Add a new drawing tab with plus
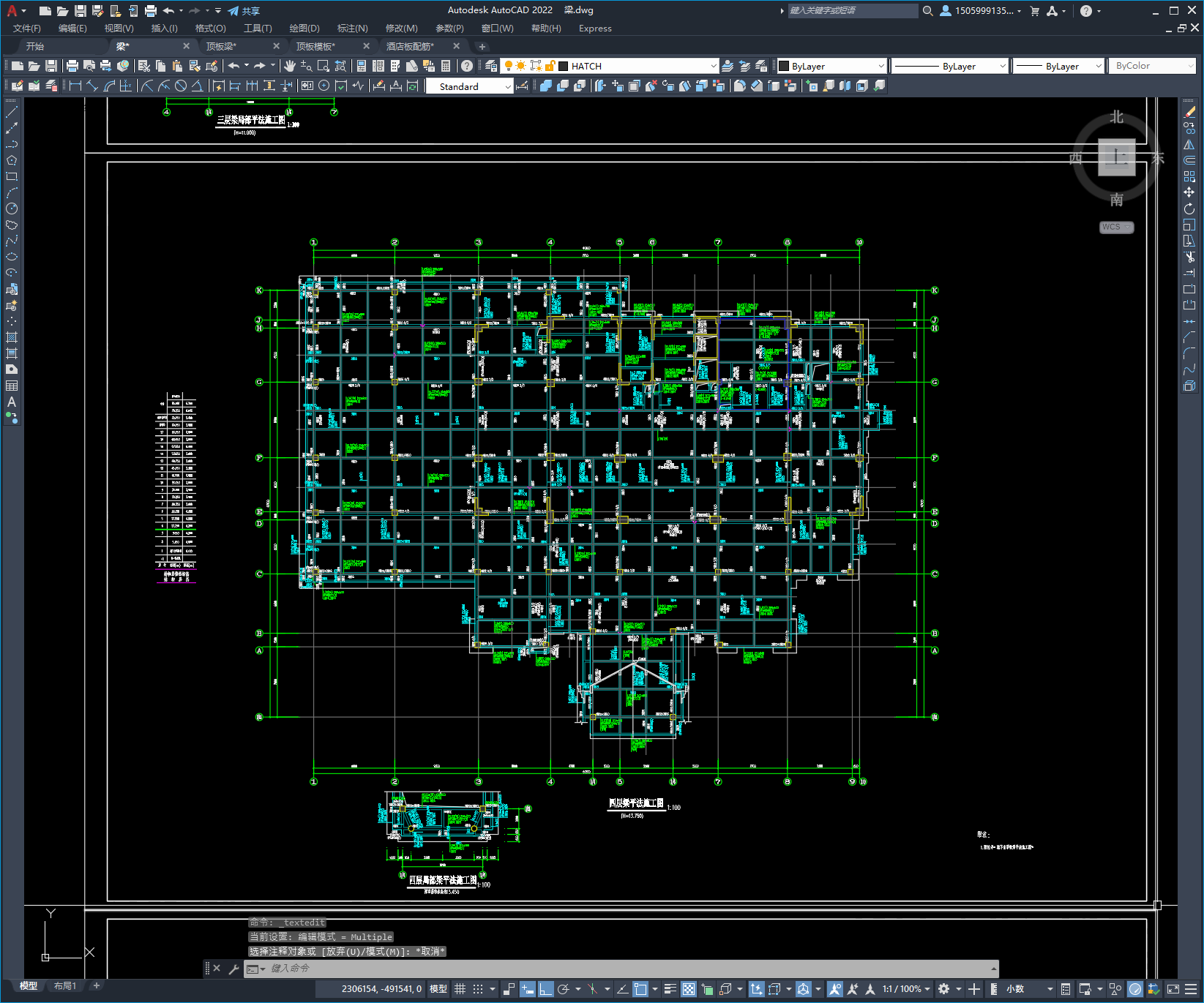 point(482,47)
